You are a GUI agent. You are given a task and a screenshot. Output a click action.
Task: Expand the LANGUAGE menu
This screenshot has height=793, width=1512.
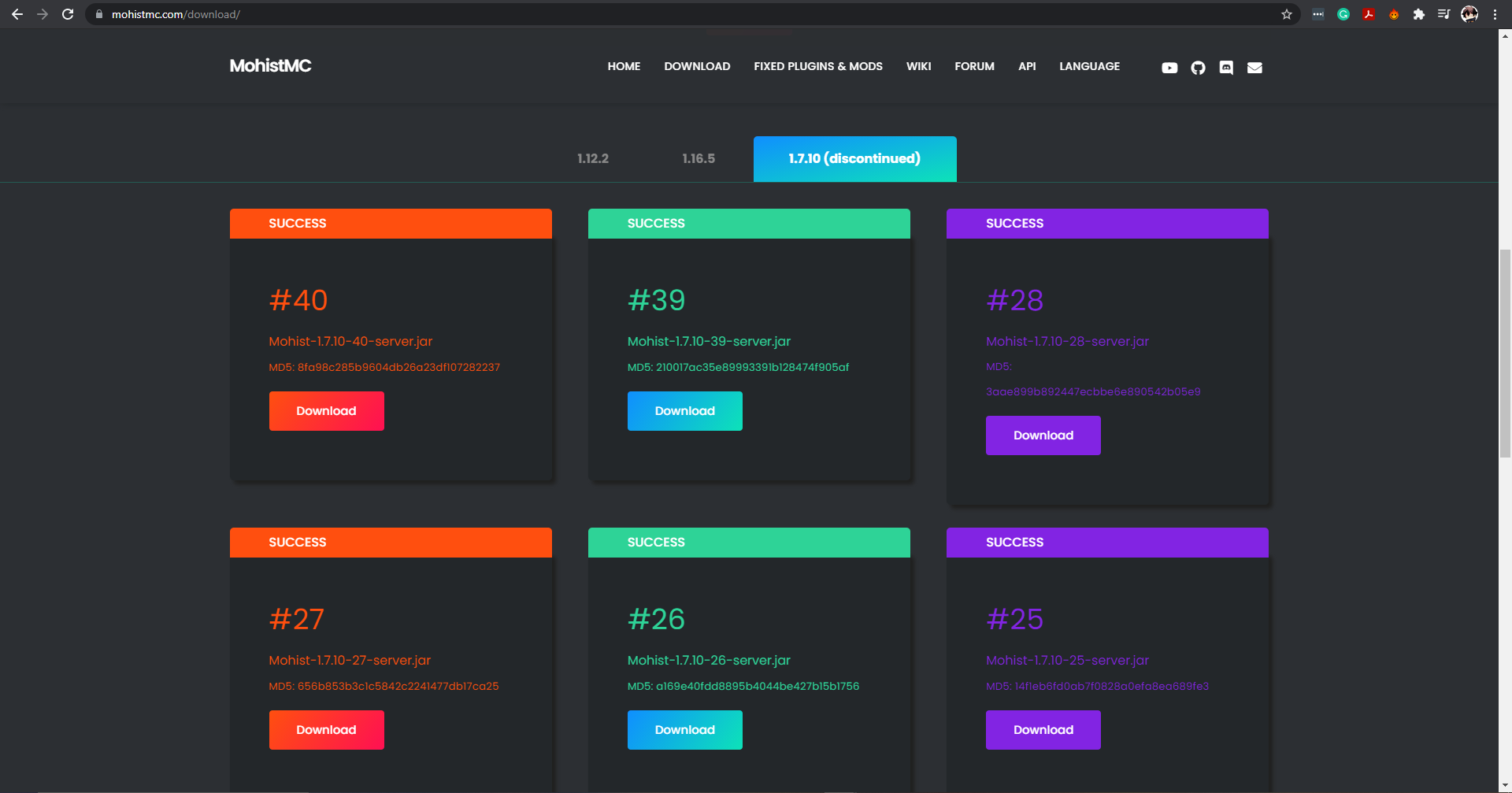coord(1089,66)
